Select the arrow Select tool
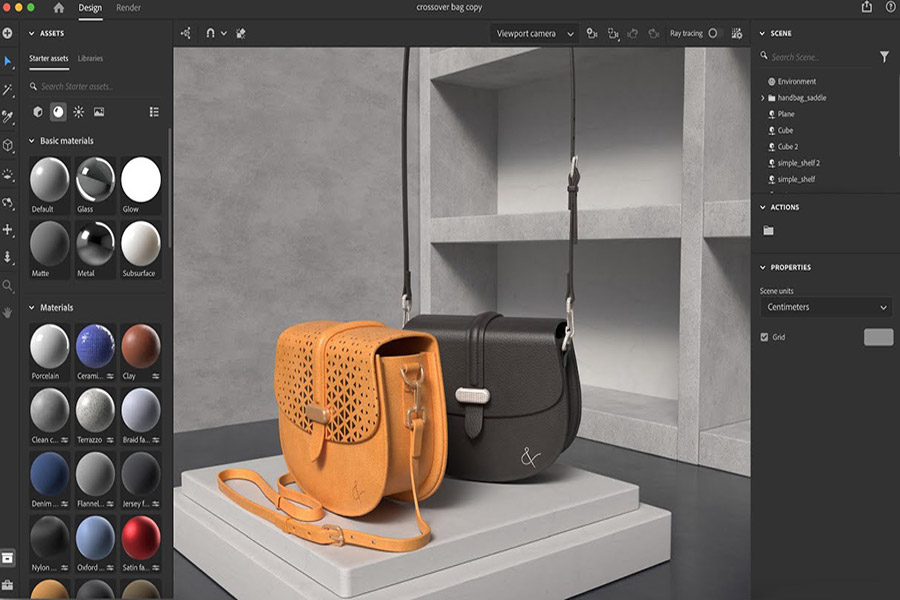The width and height of the screenshot is (900, 600). pos(7,61)
